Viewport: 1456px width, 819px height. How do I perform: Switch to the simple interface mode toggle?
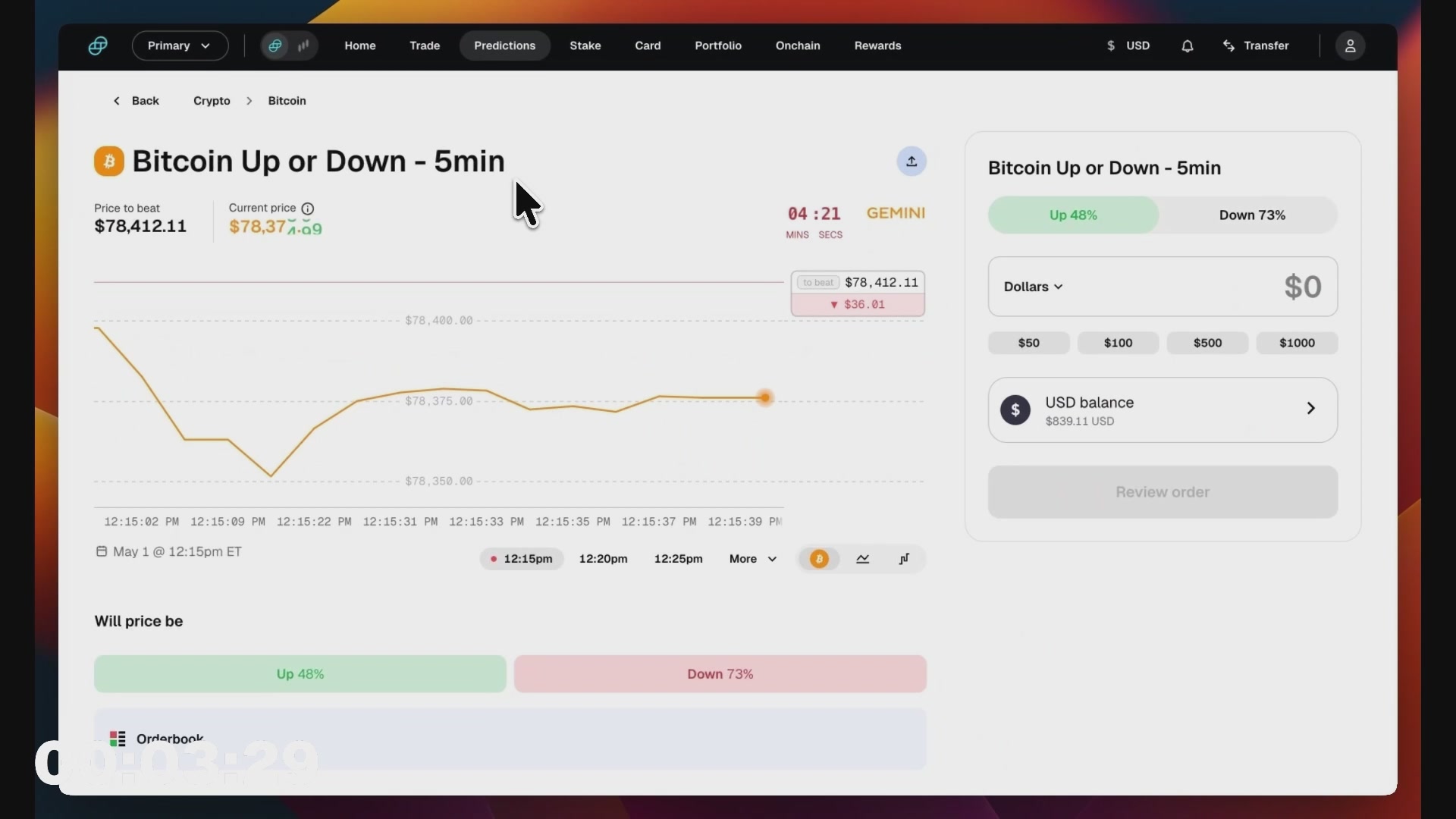pos(275,46)
